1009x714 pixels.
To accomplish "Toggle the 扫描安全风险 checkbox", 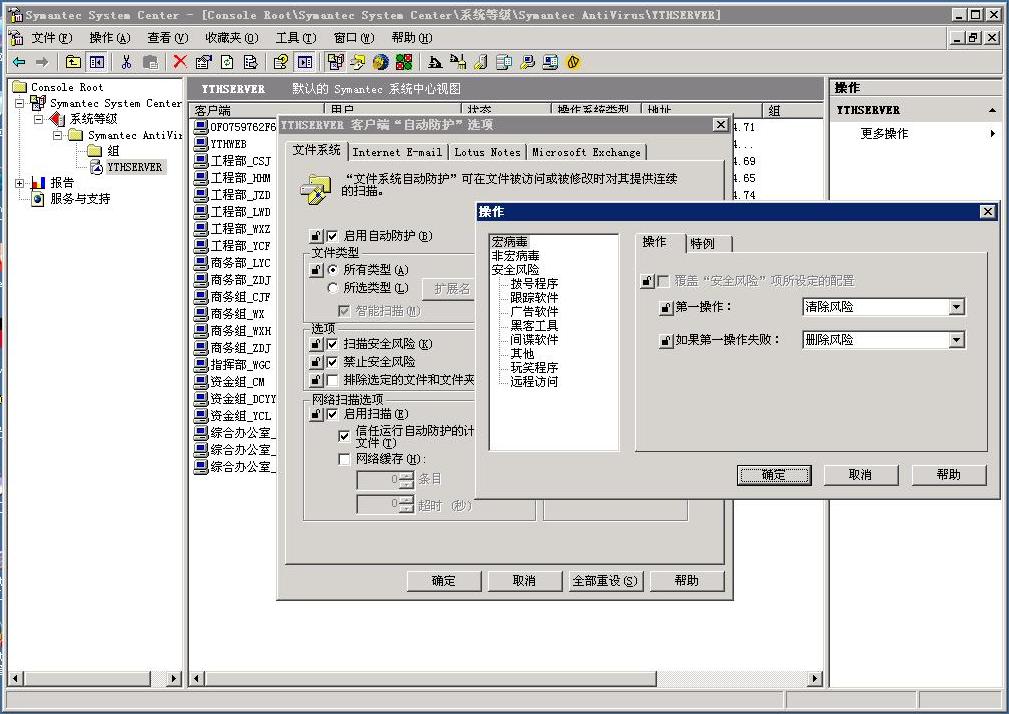I will coord(332,344).
